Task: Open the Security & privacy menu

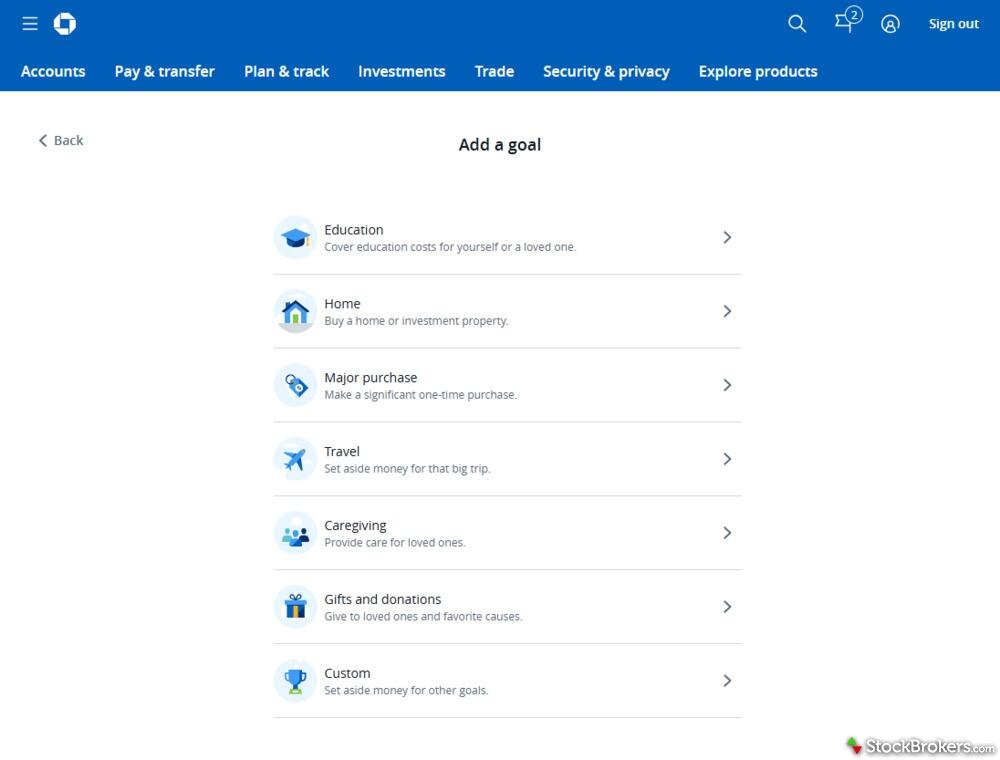Action: (x=606, y=71)
